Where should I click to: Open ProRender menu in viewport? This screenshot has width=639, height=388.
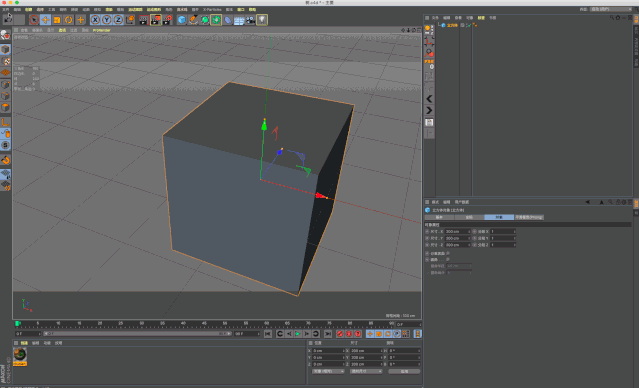101,30
